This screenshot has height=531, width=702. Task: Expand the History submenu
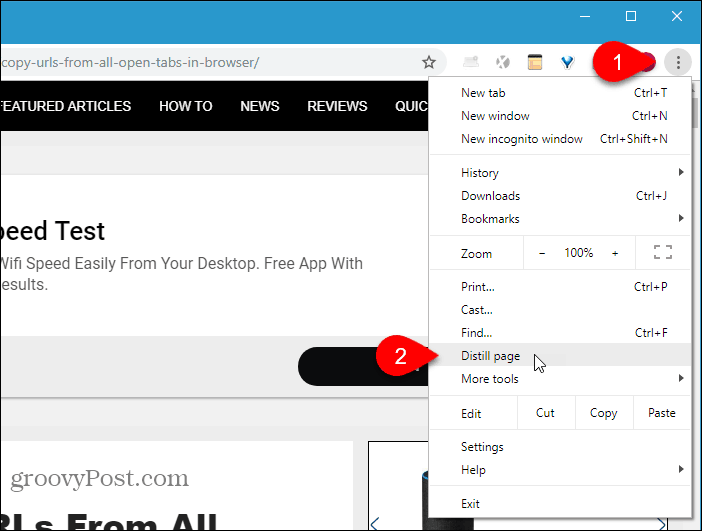tap(560, 172)
